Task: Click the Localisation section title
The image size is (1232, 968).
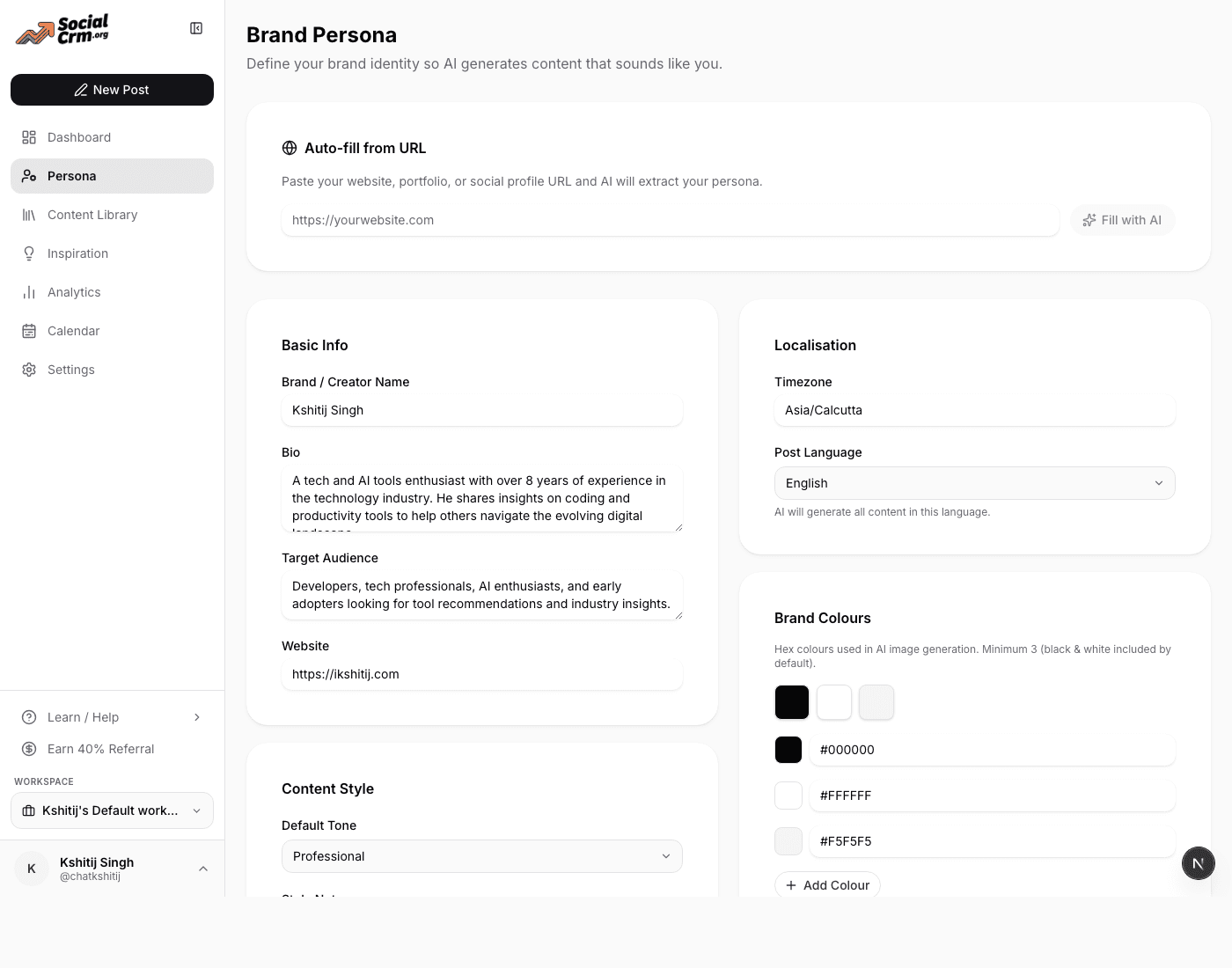Action: click(815, 345)
